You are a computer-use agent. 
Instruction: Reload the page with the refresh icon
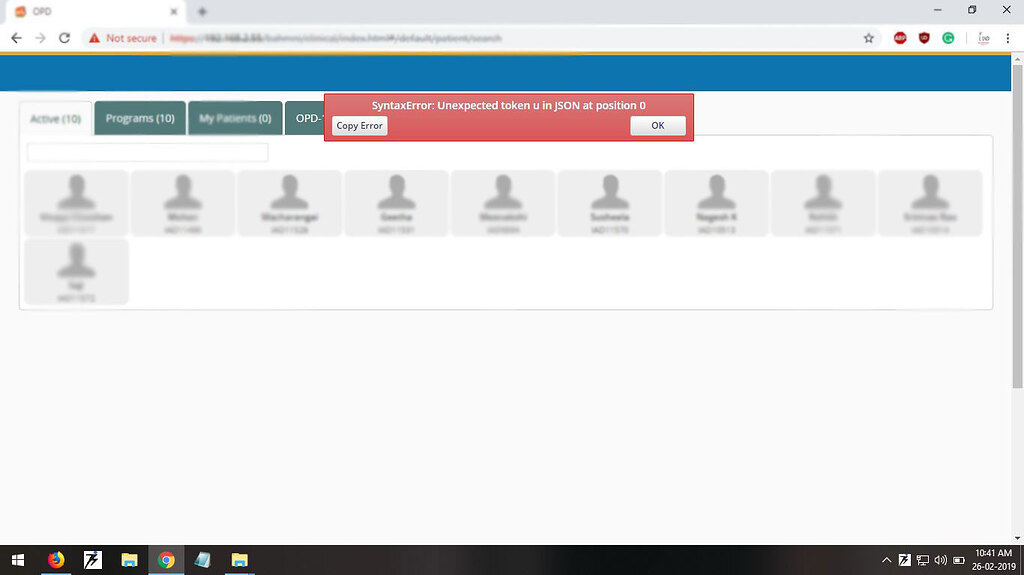64,38
